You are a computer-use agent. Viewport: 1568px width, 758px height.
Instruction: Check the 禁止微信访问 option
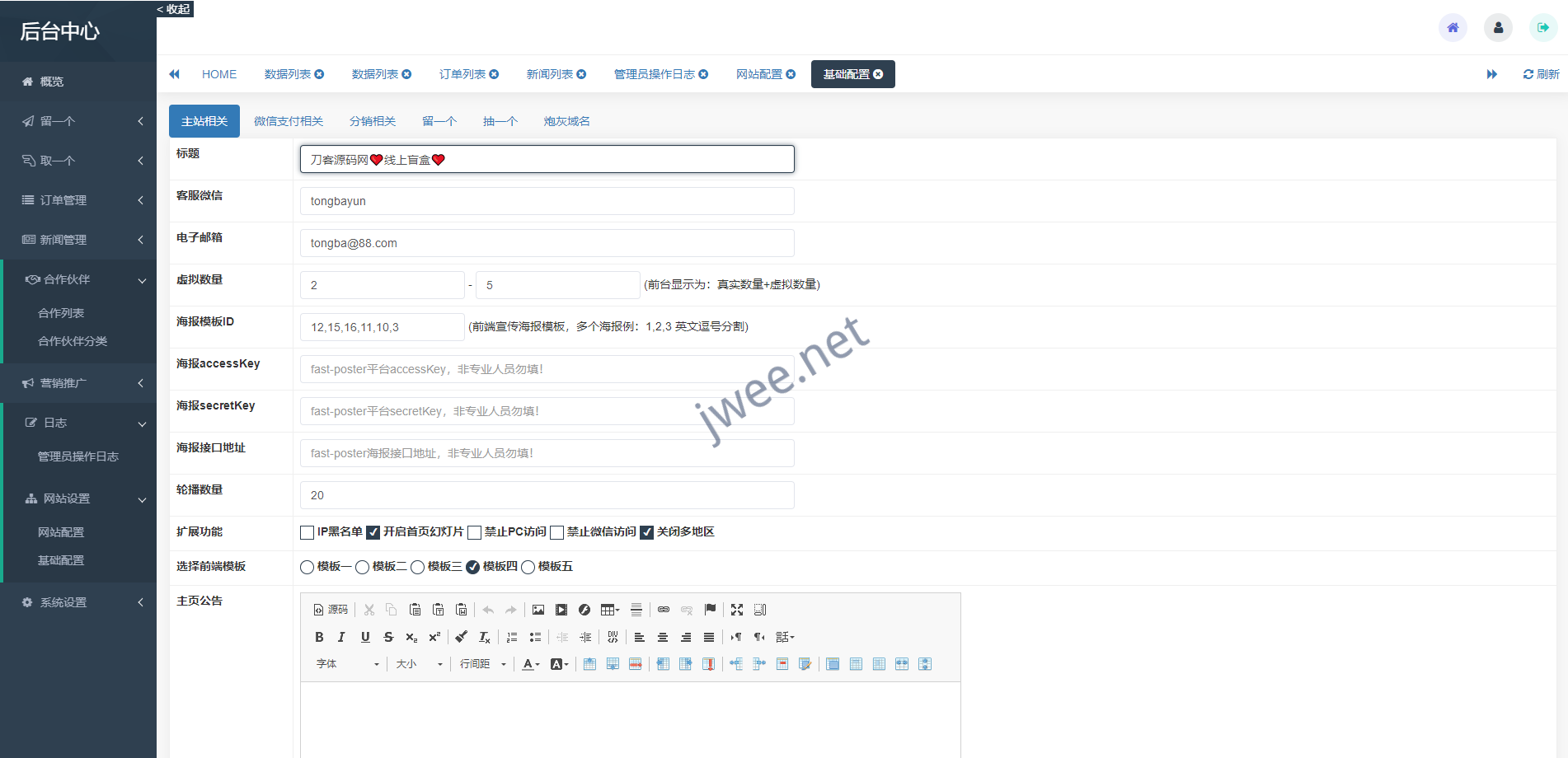pos(556,532)
